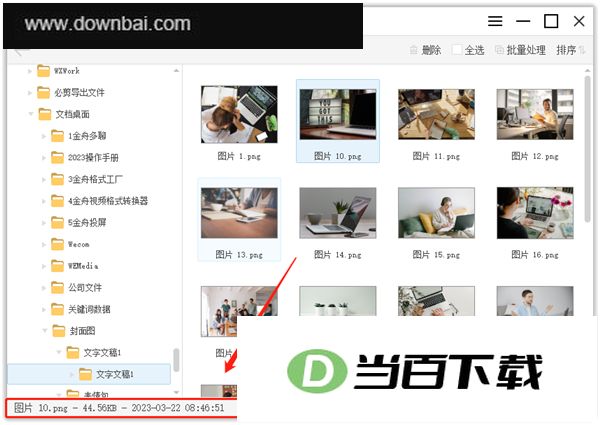The image size is (600, 425).
Task: Click the file name 图片 15.png
Action: [436, 255]
